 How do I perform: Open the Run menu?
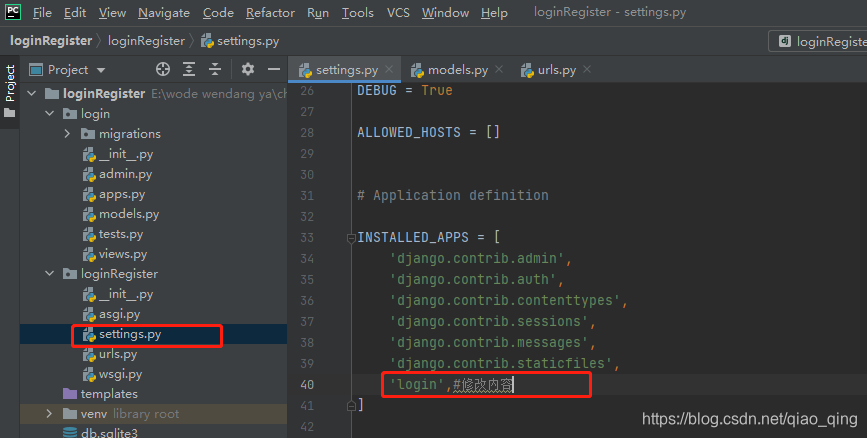(318, 13)
